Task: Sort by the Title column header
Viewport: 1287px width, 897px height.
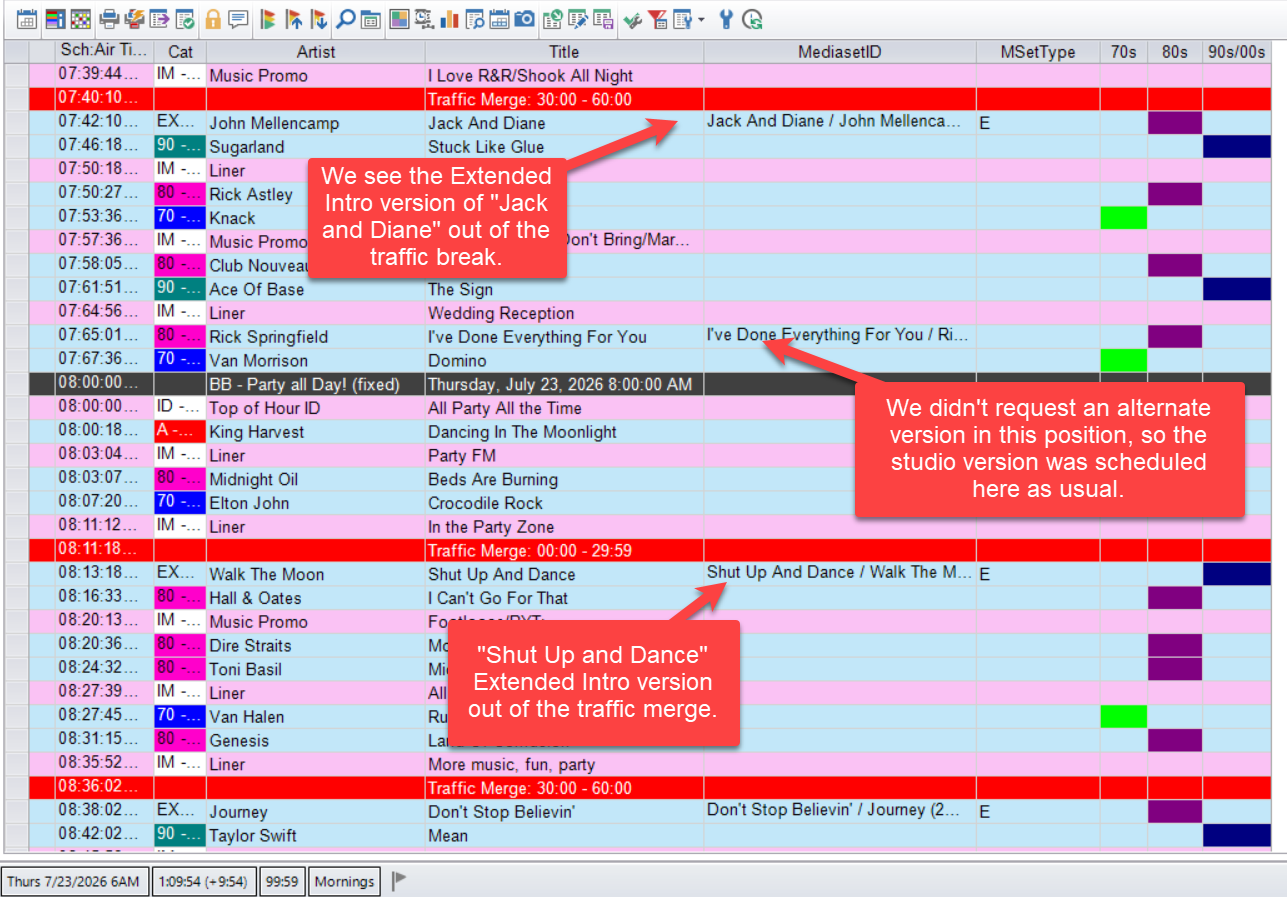Action: coord(564,51)
